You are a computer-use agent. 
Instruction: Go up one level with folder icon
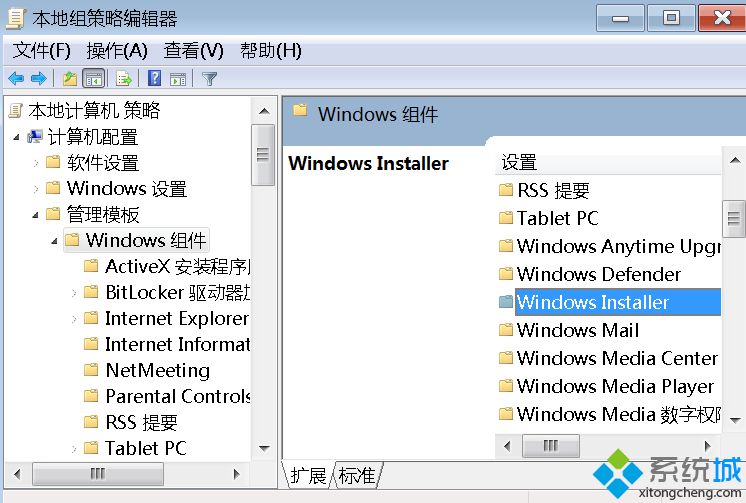point(70,79)
